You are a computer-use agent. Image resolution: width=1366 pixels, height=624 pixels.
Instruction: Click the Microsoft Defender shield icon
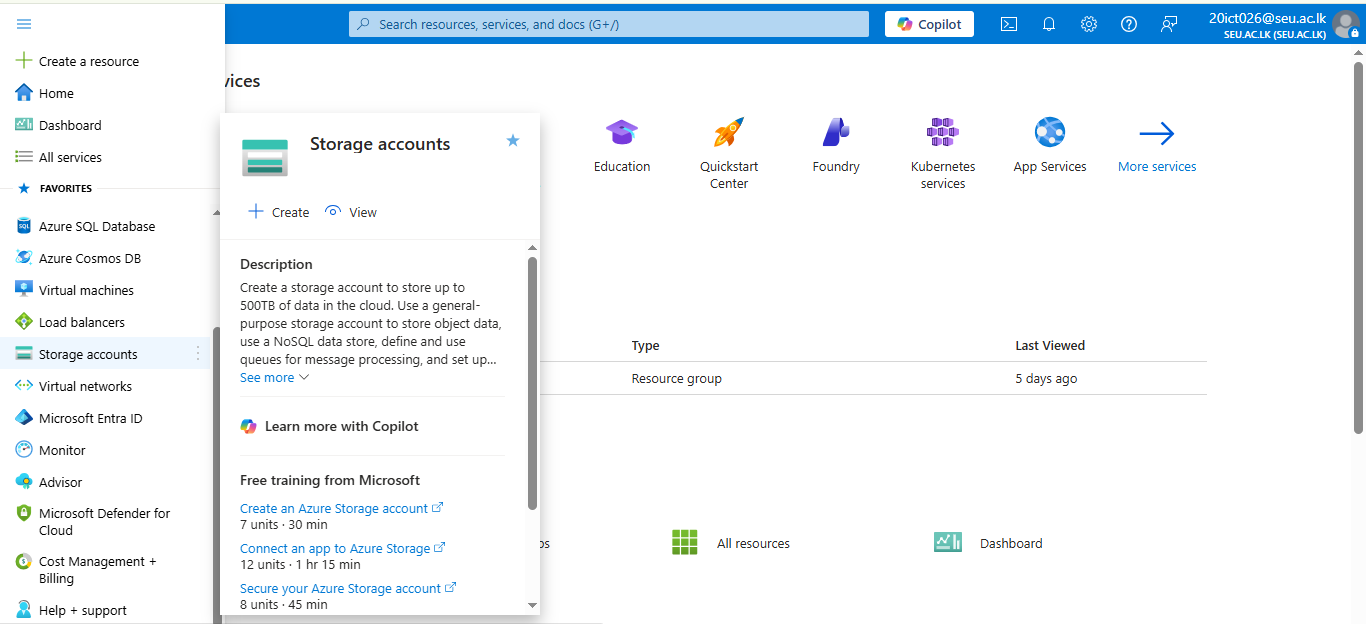(24, 513)
